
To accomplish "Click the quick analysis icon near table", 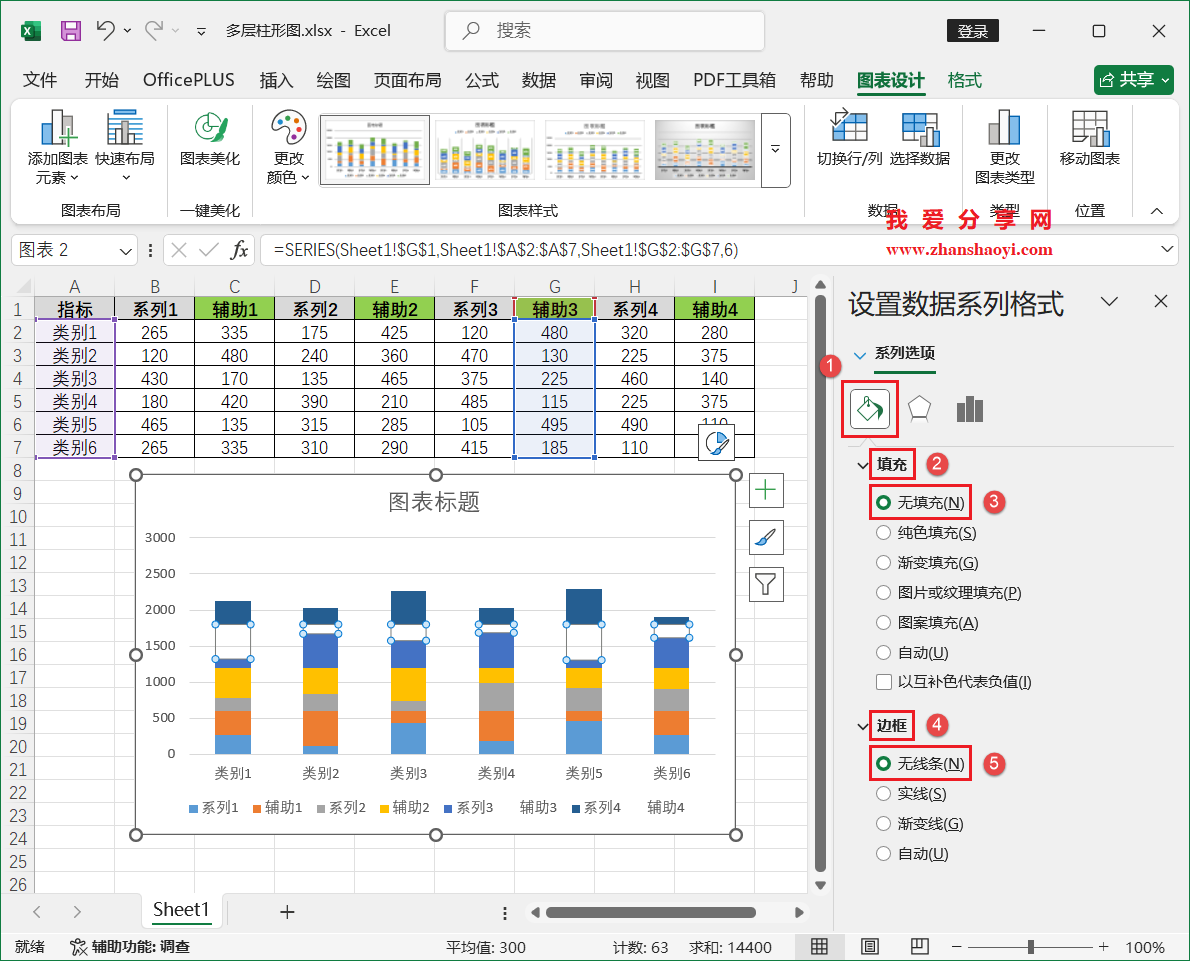I will coord(716,443).
